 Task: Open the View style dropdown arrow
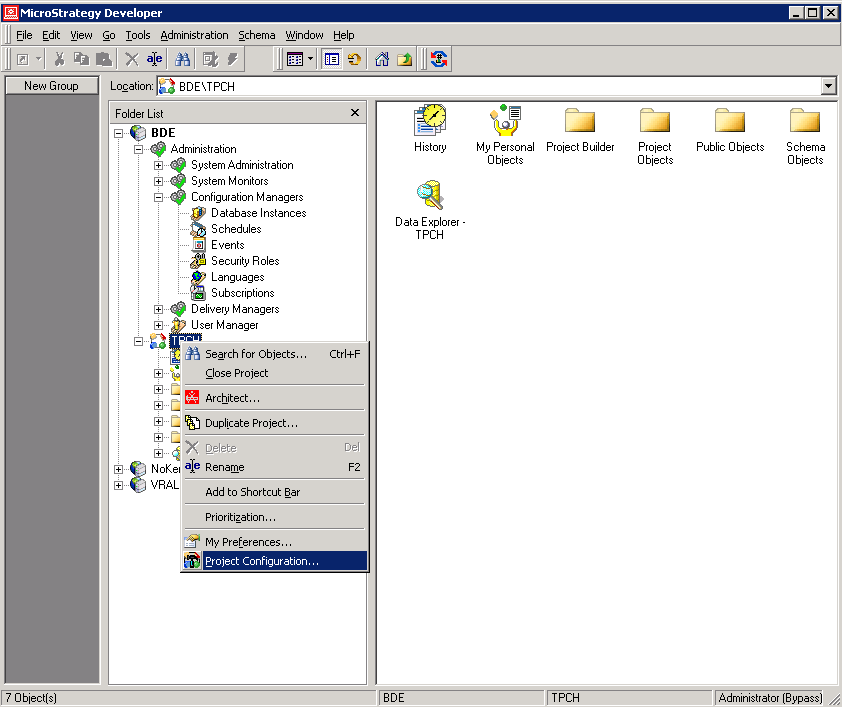[310, 59]
